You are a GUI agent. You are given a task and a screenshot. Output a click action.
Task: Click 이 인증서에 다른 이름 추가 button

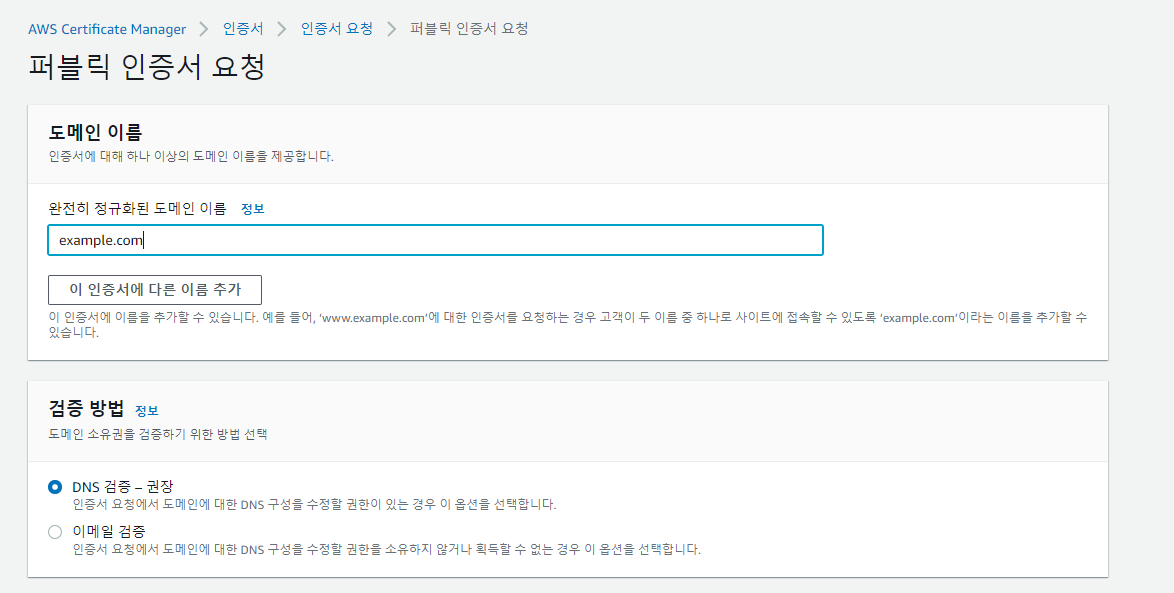[155, 290]
